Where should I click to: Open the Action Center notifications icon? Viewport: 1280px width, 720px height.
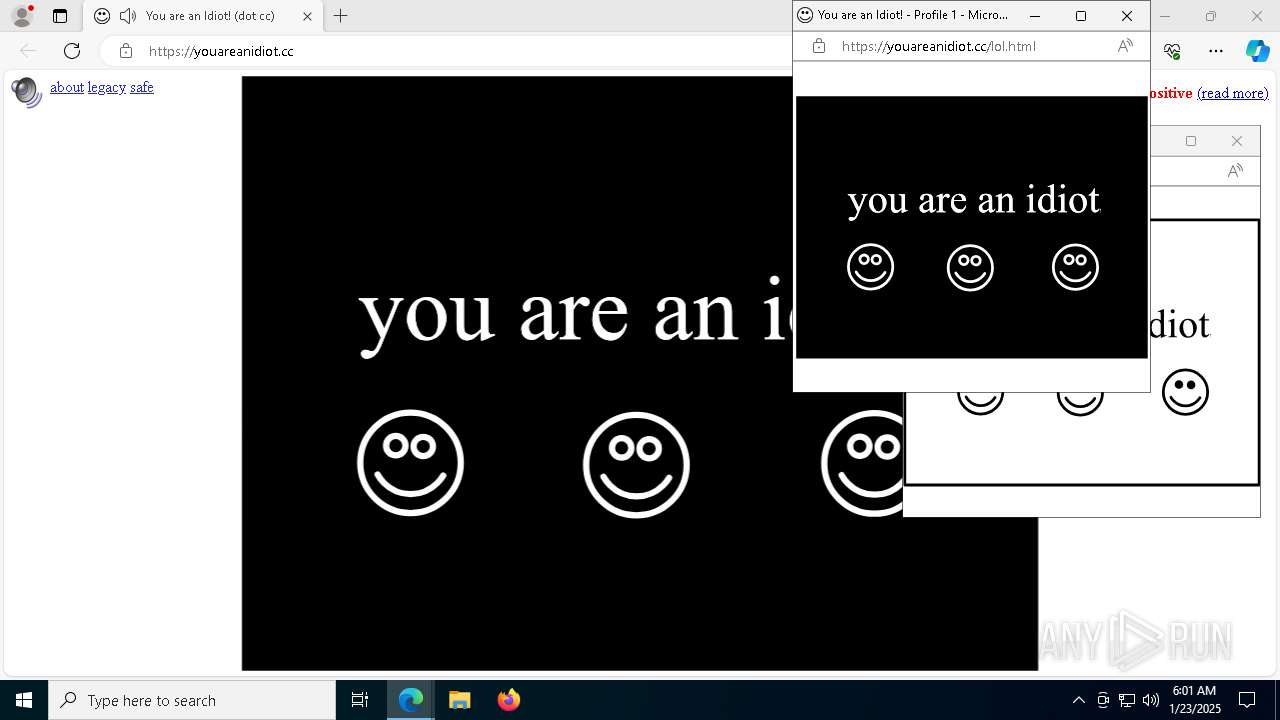1248,700
